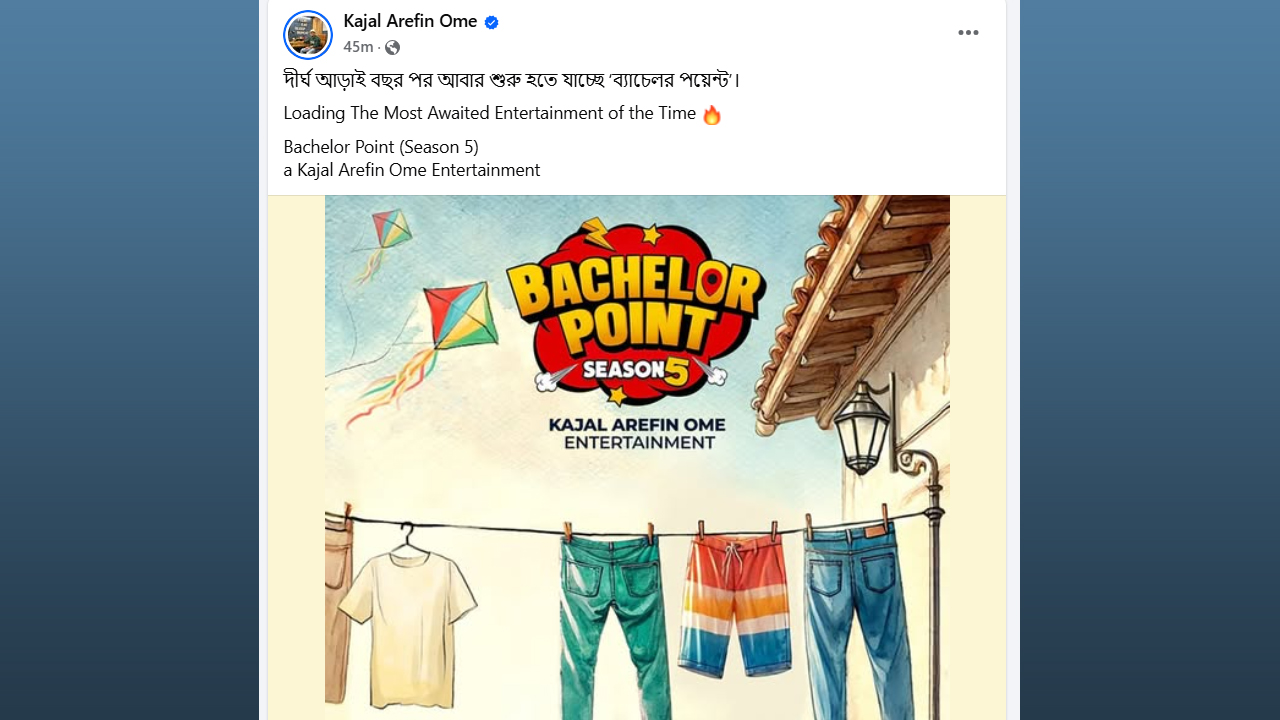Click 'KAJAL AREFIN OME ENTERTAINMENT' poster text

click(637, 433)
